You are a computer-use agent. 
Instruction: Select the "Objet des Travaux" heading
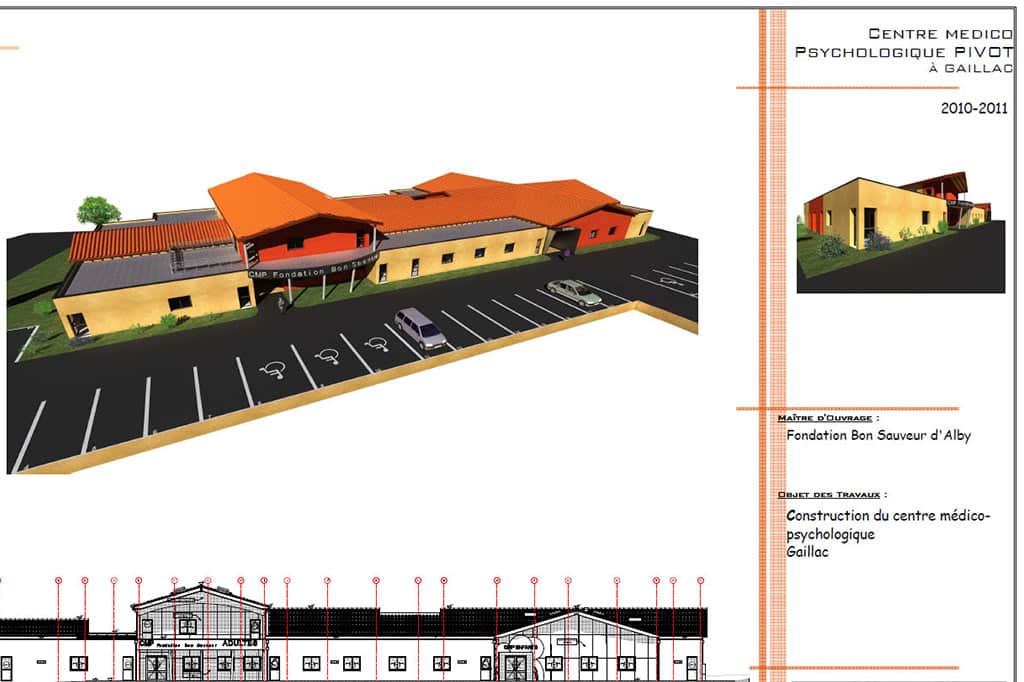829,495
